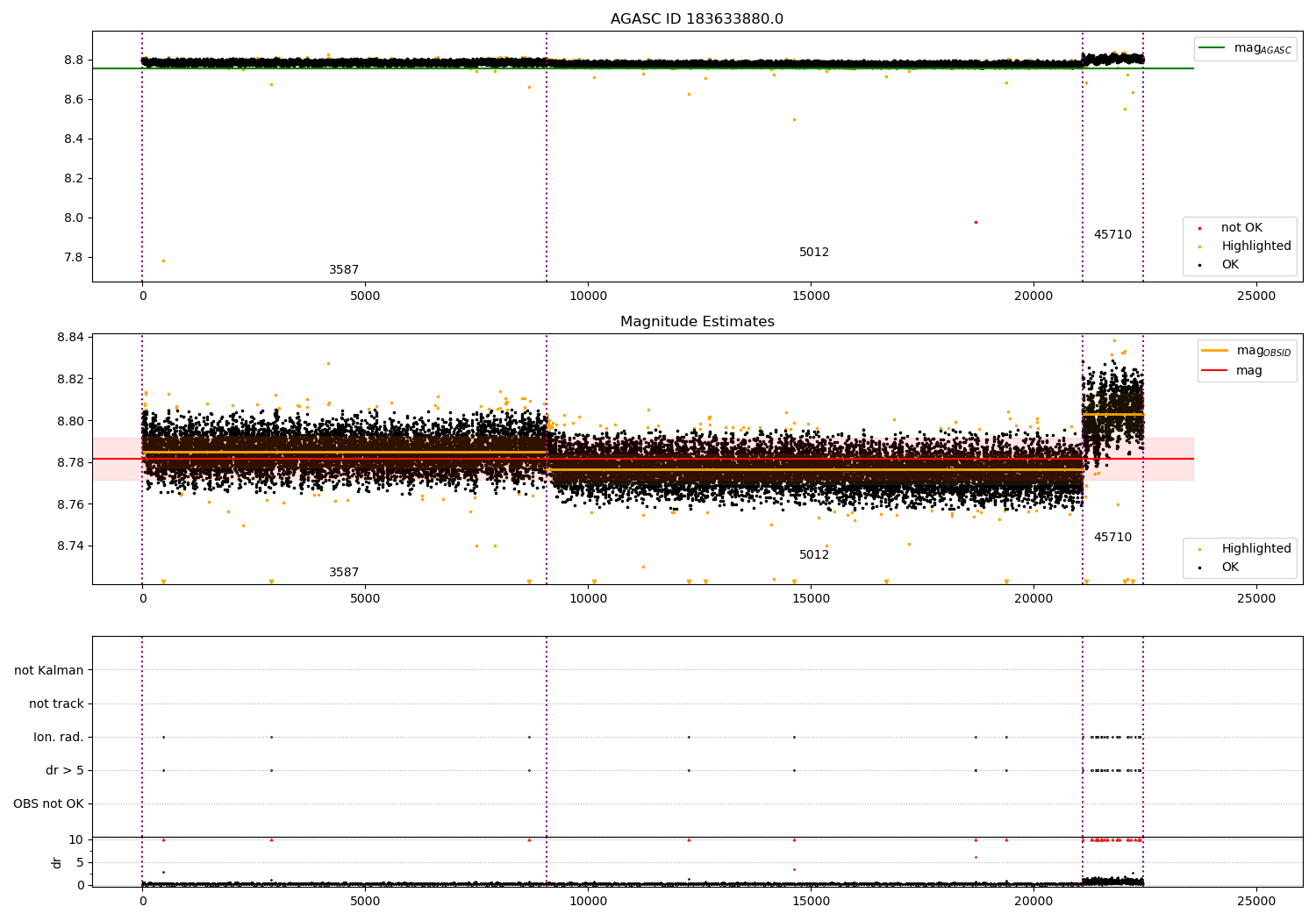Click obsid label '5012' in the top plot
Viewport: 1316px width, 921px height.
814,253
